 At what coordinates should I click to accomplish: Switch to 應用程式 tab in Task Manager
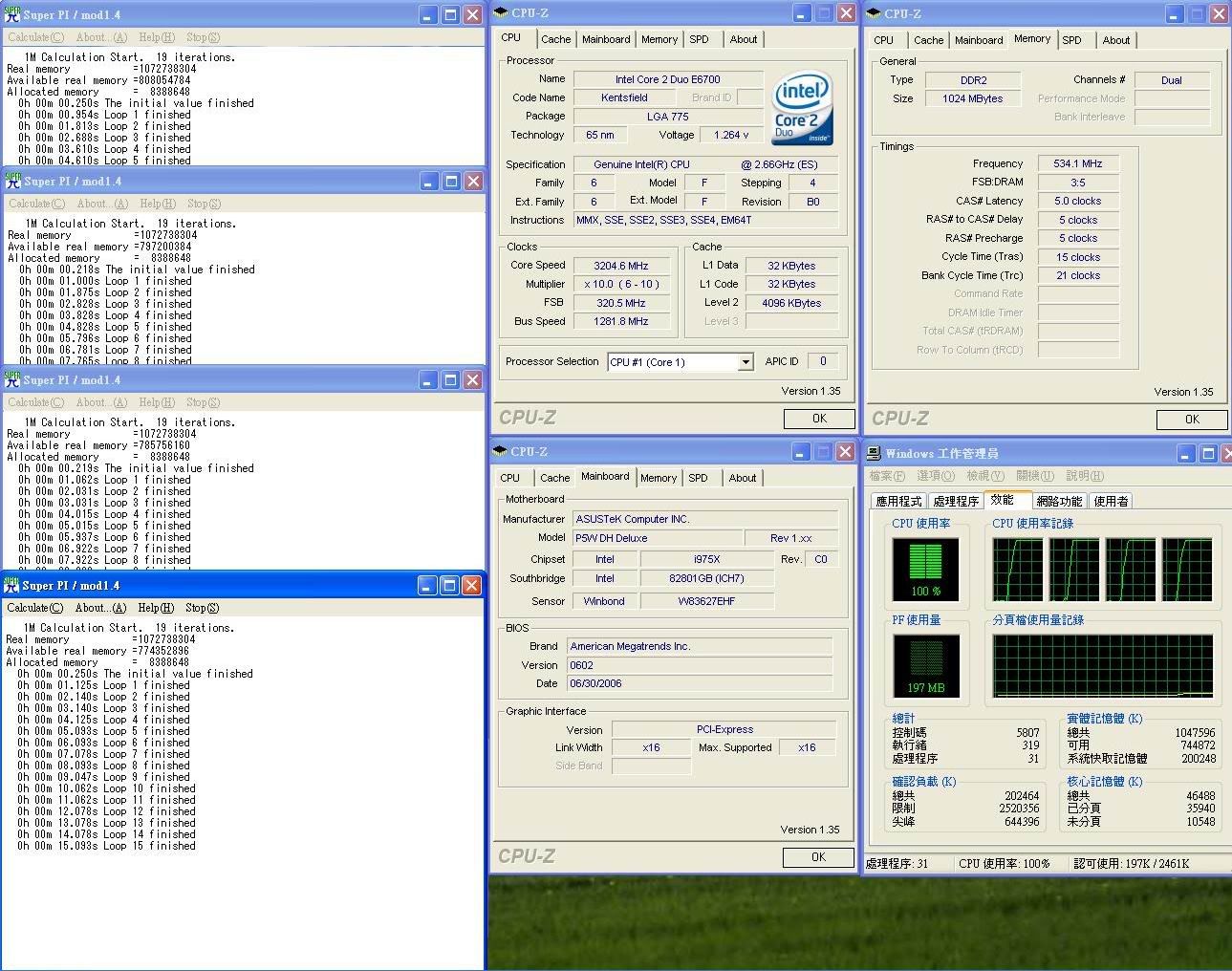[898, 501]
